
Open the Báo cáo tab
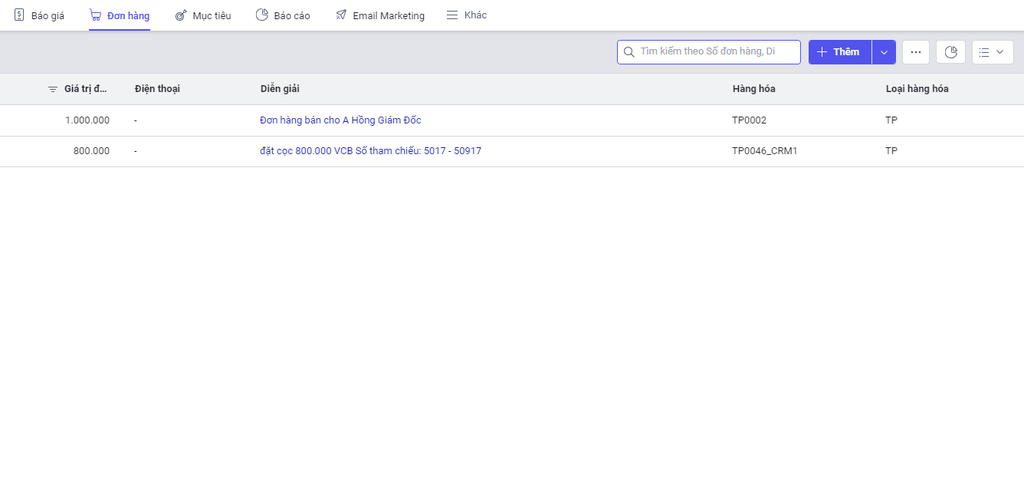point(283,16)
